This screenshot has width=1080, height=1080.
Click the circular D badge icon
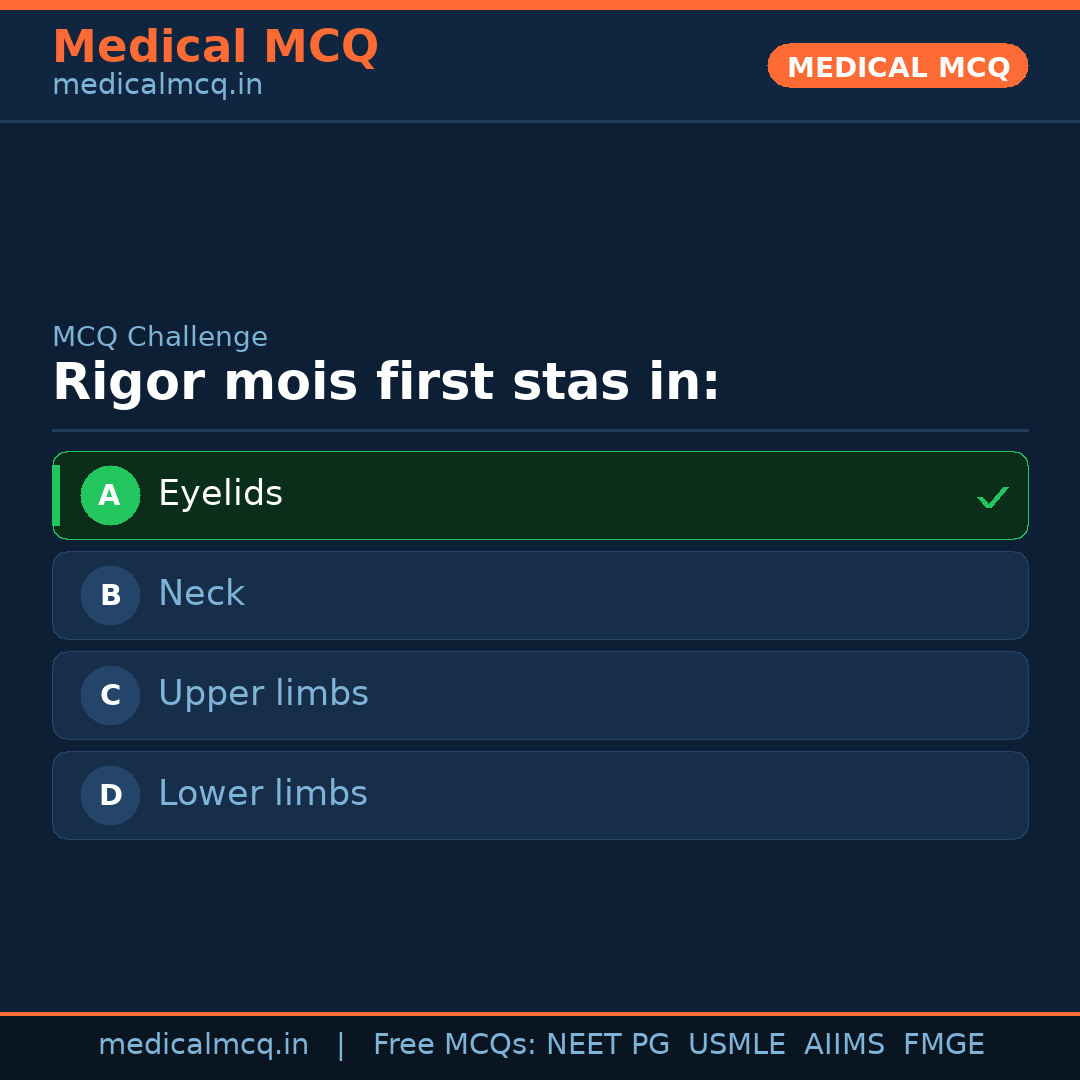(x=110, y=795)
